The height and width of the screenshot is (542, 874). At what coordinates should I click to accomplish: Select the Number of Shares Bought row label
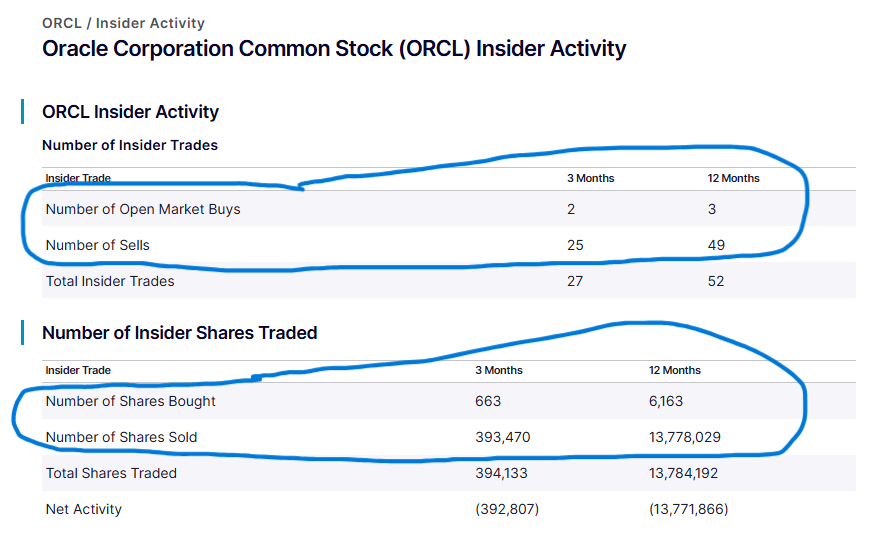pos(130,401)
